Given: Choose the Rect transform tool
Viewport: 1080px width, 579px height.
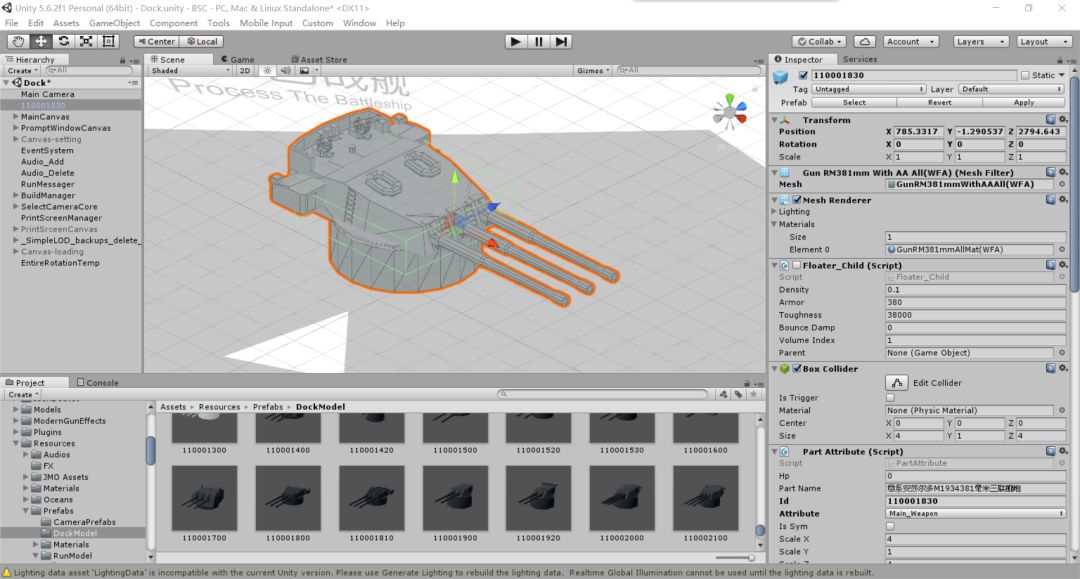Looking at the screenshot, I should click(x=109, y=41).
